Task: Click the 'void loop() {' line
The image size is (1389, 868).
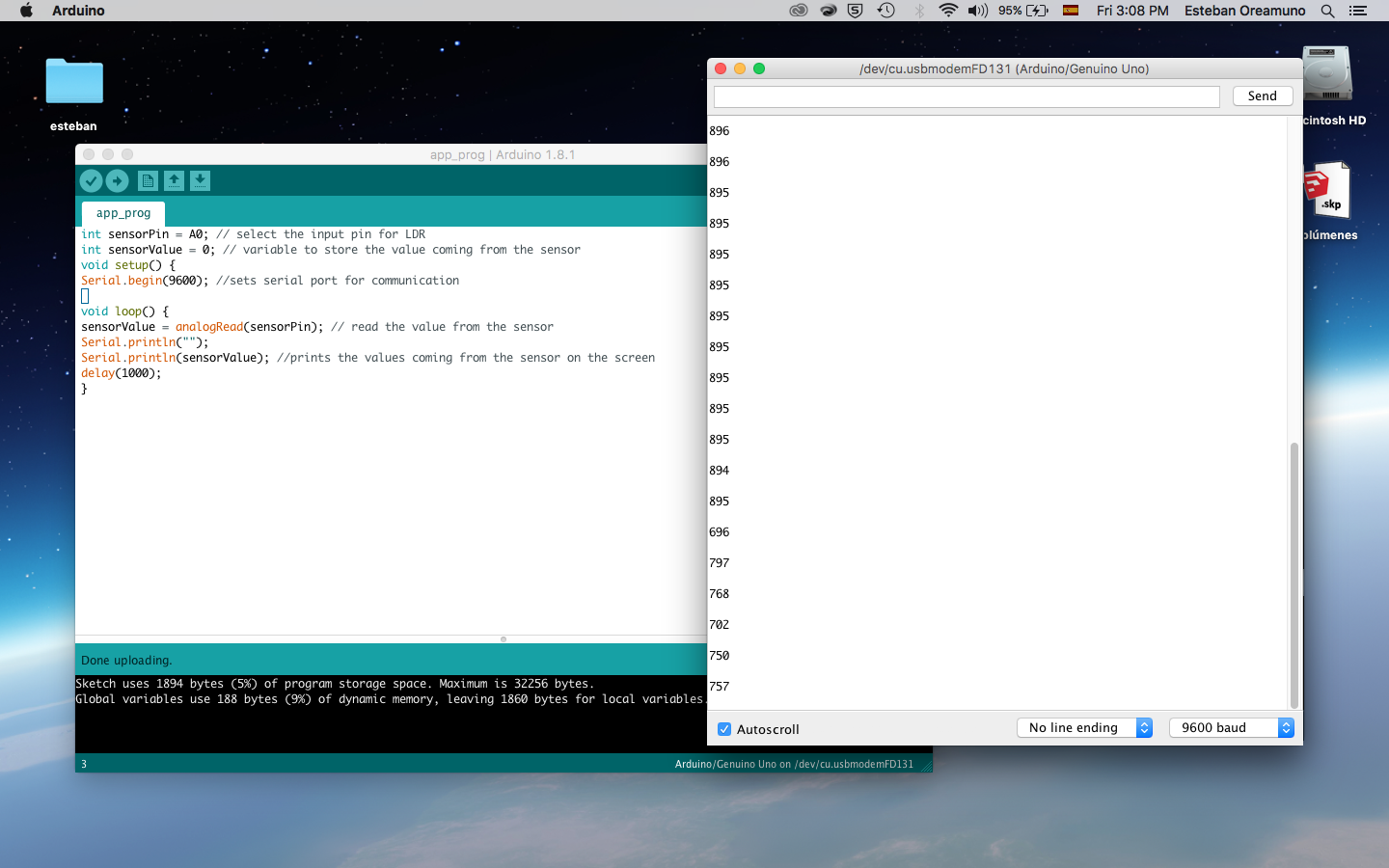Action: click(x=125, y=312)
